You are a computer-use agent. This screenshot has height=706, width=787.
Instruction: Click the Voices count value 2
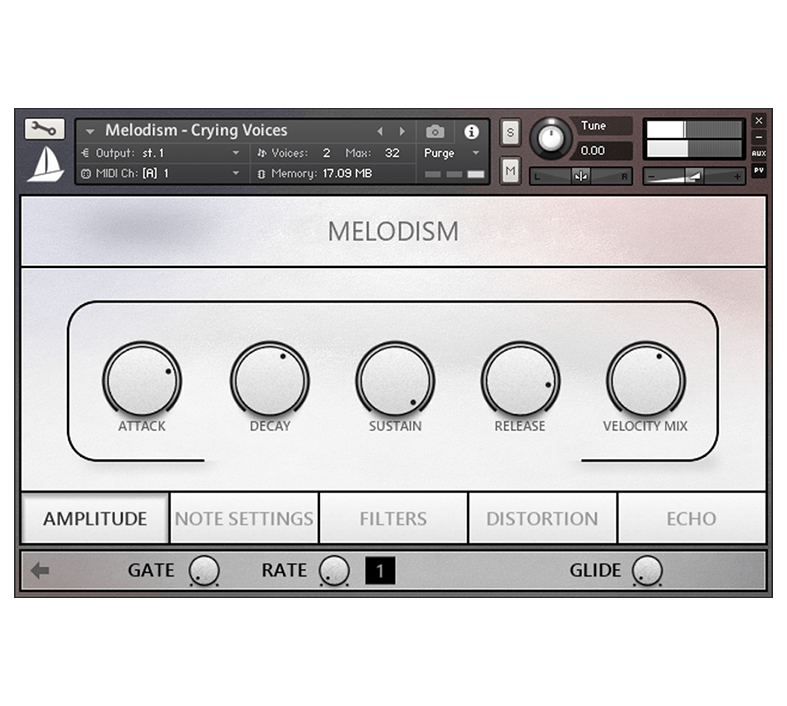(326, 153)
